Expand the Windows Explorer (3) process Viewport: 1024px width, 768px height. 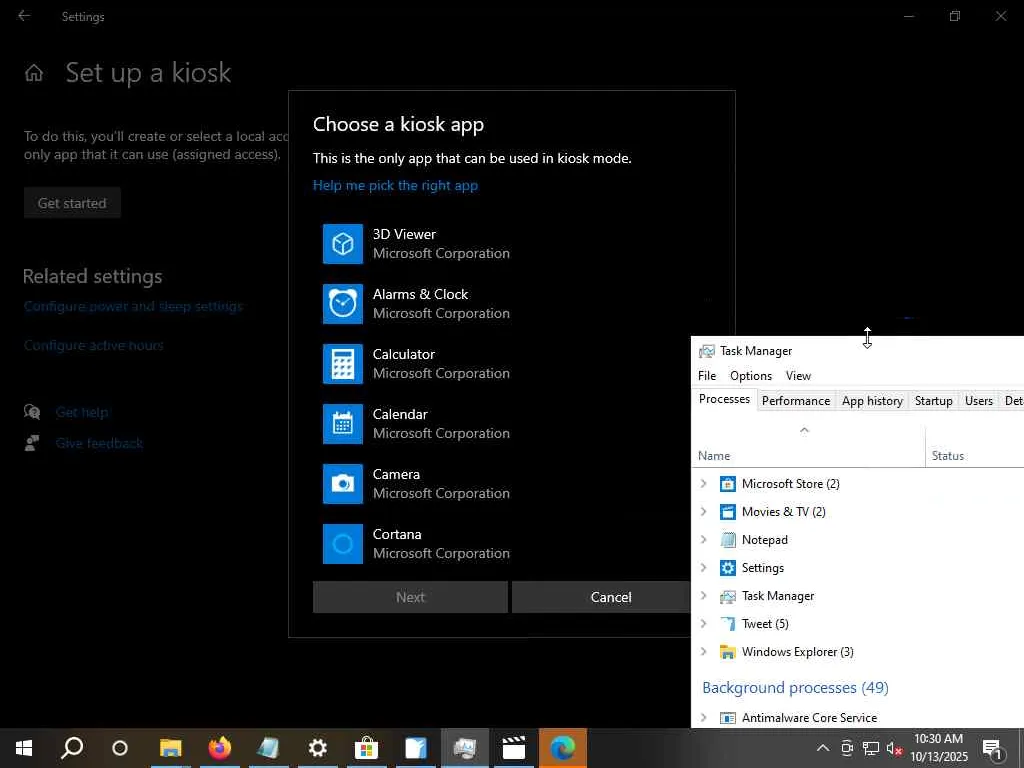point(703,652)
